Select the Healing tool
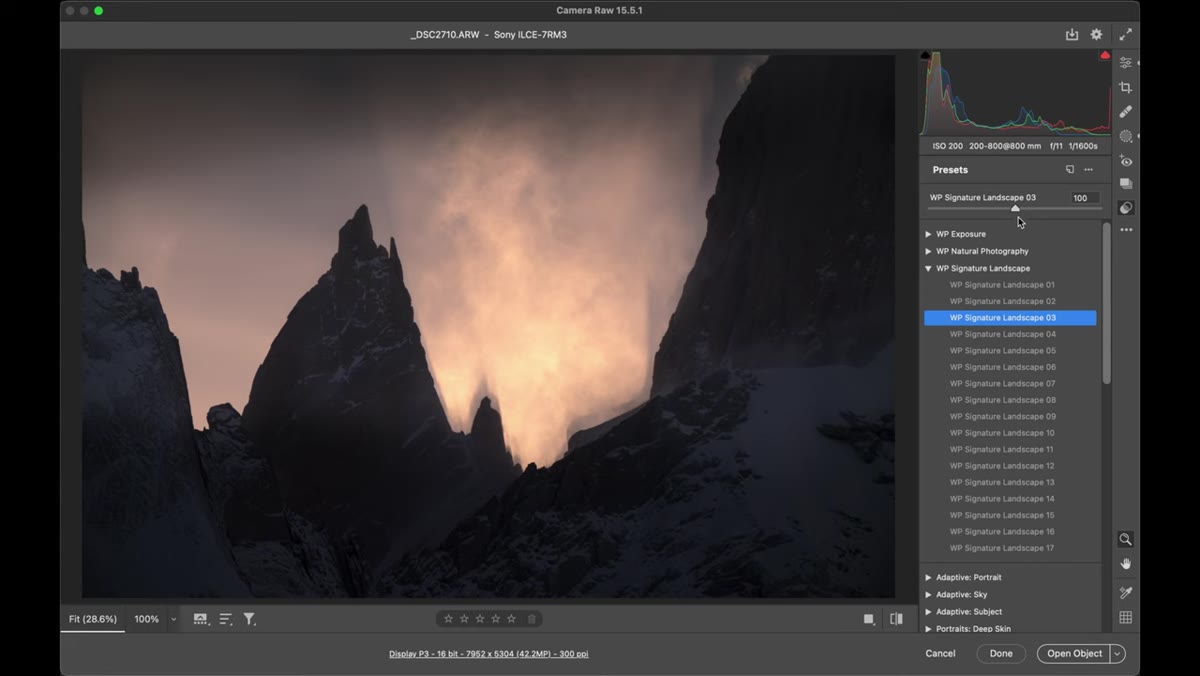1200x676 pixels. tap(1126, 112)
